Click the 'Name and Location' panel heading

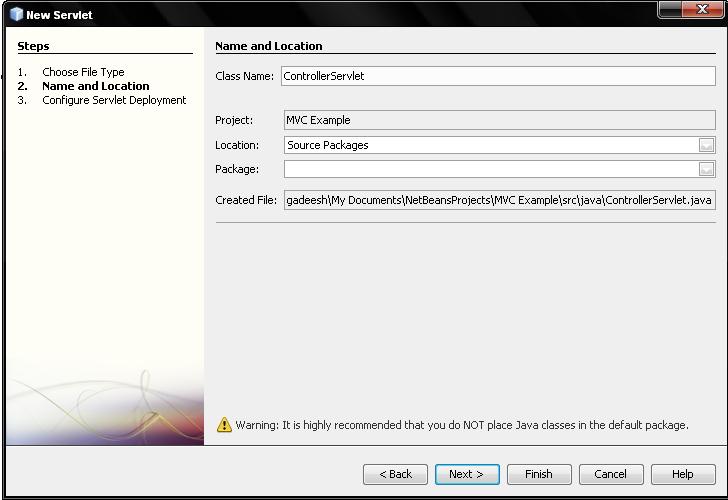pyautogui.click(x=268, y=46)
